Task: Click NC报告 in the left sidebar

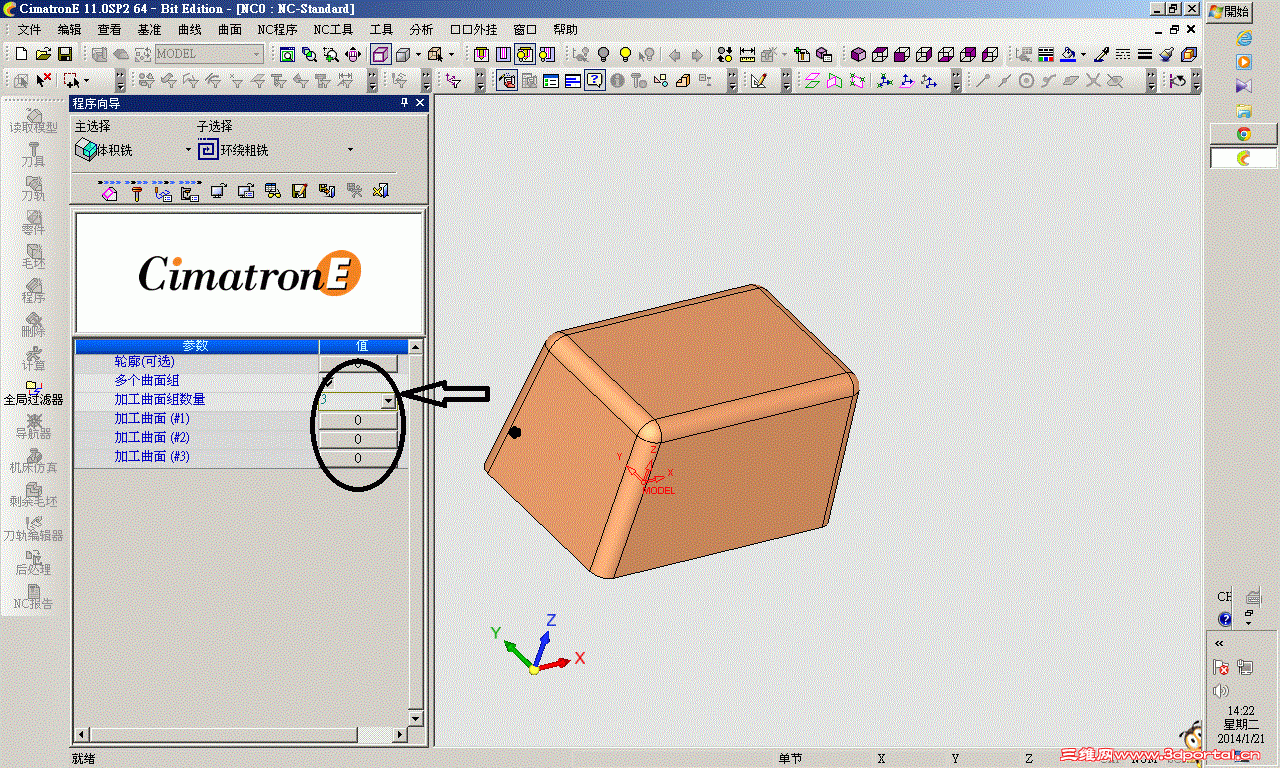Action: coord(34,597)
